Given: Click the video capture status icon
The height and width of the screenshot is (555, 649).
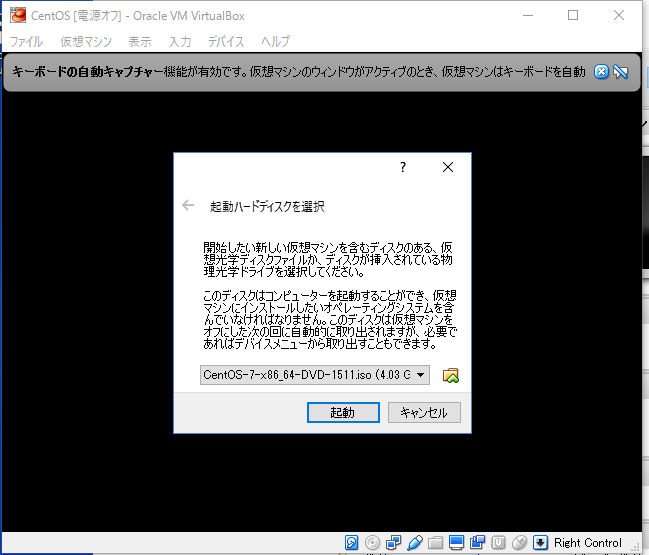Looking at the screenshot, I should (478, 542).
